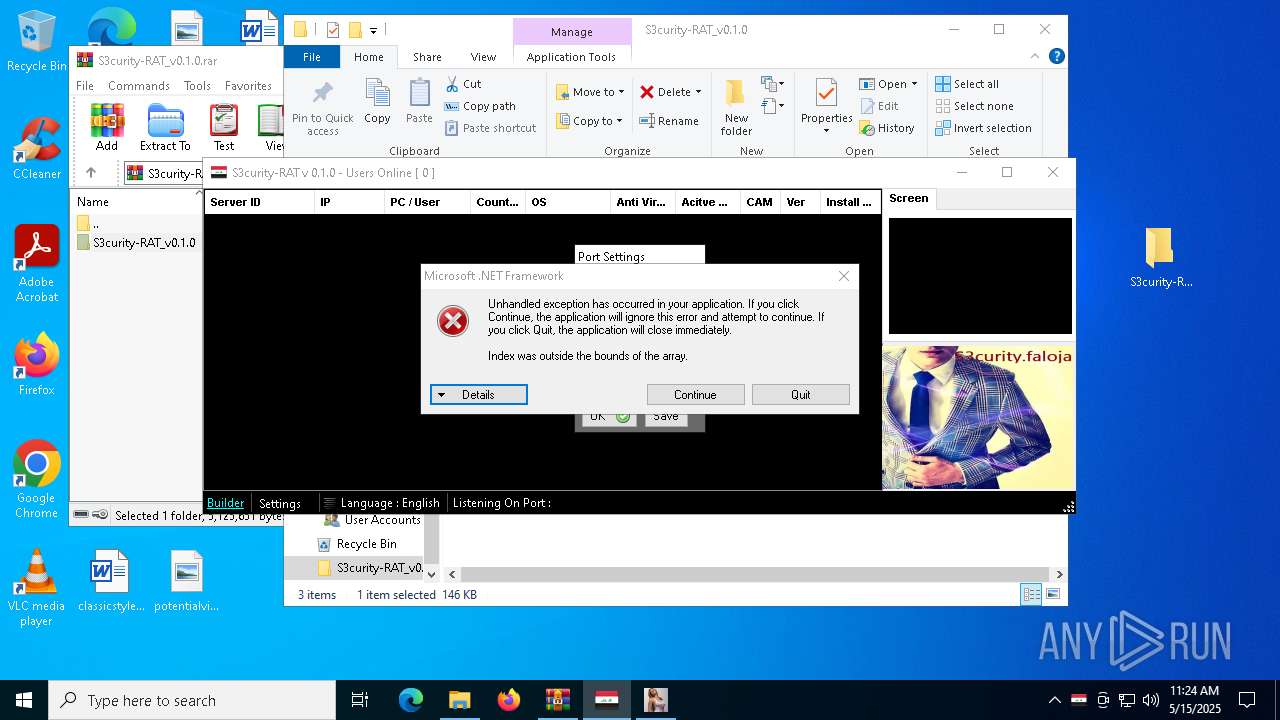Click the Extract To icon in WinRAR
The width and height of the screenshot is (1280, 720).
click(x=165, y=127)
